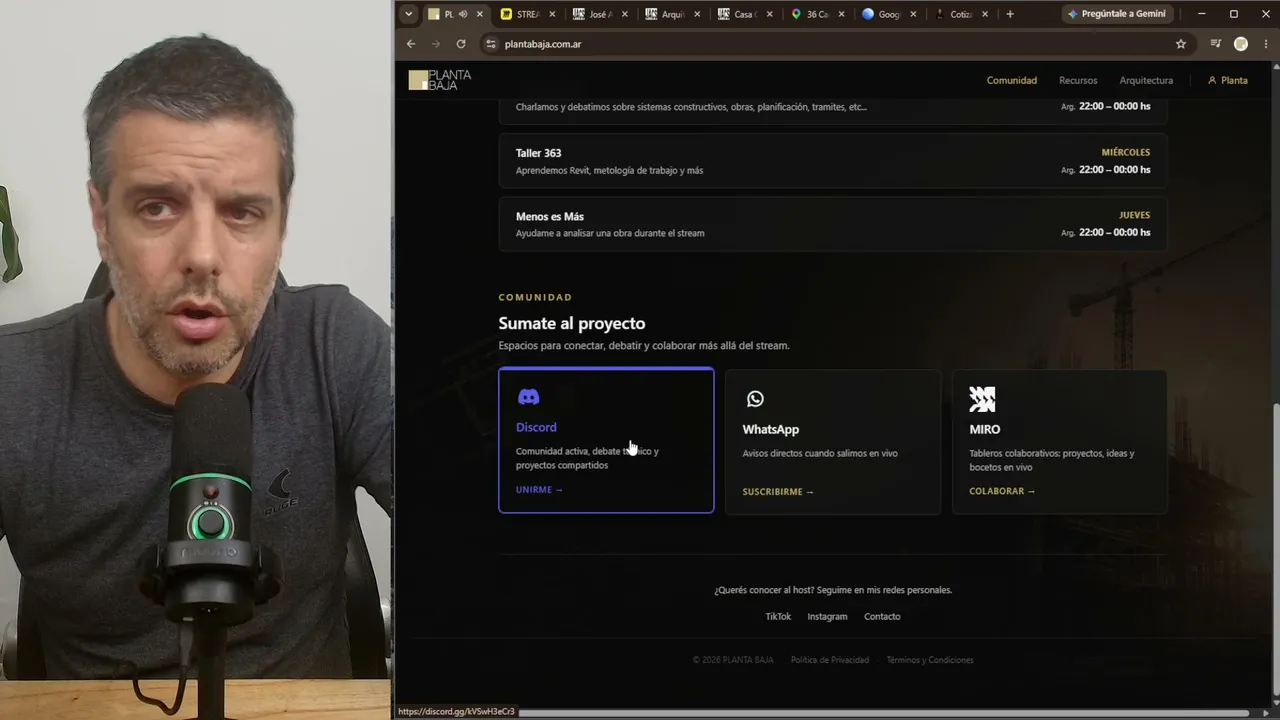The height and width of the screenshot is (720, 1280).
Task: Click the WhatsApp logo icon
Action: pos(755,399)
